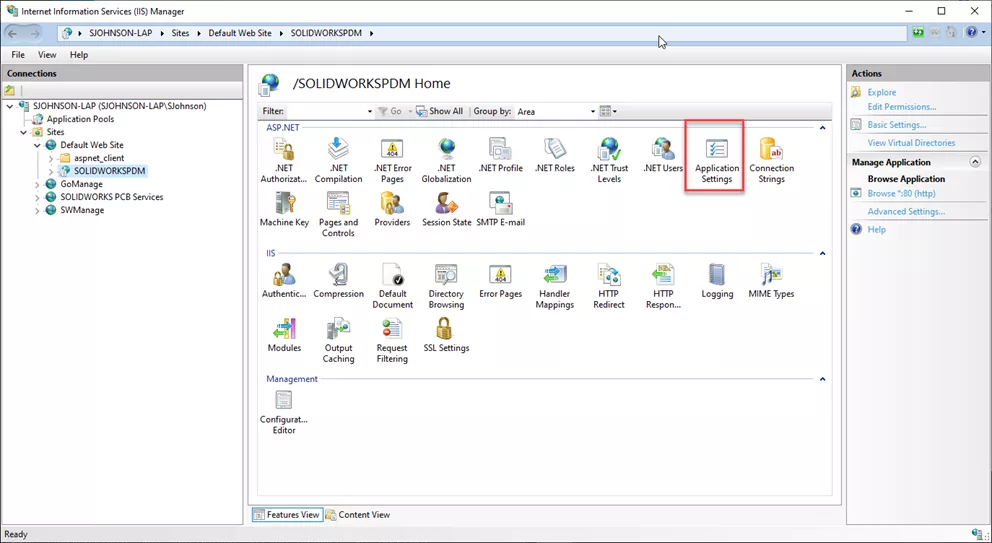Open the Session State feature
The image size is (992, 543).
click(x=446, y=209)
